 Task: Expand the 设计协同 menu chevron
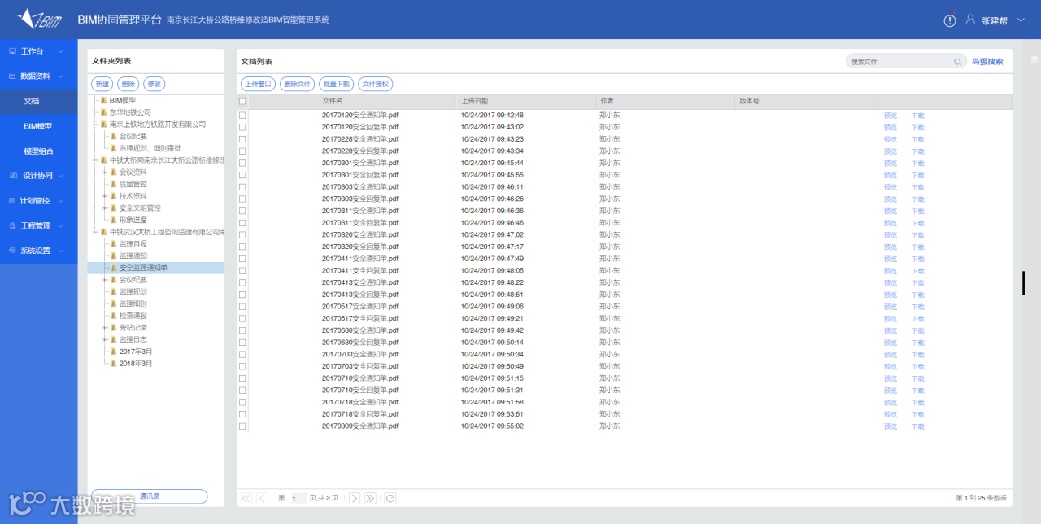point(61,176)
